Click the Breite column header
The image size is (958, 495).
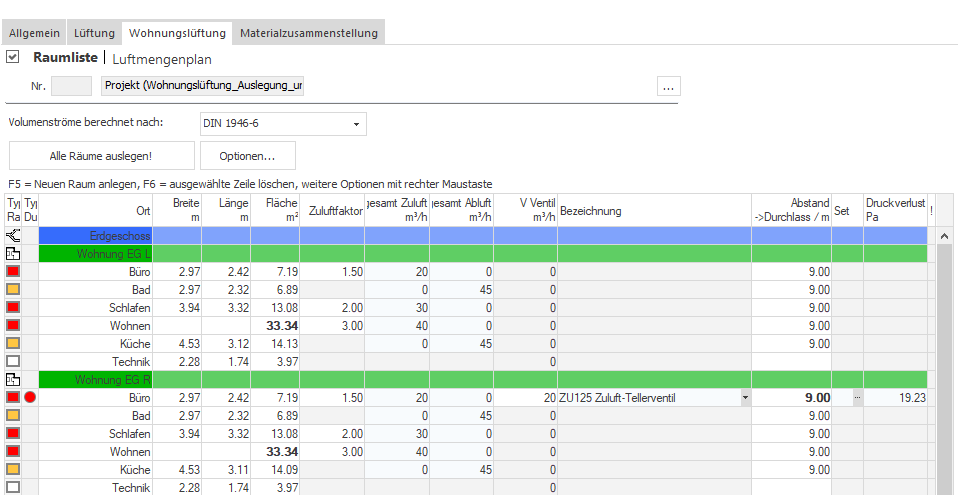click(177, 210)
